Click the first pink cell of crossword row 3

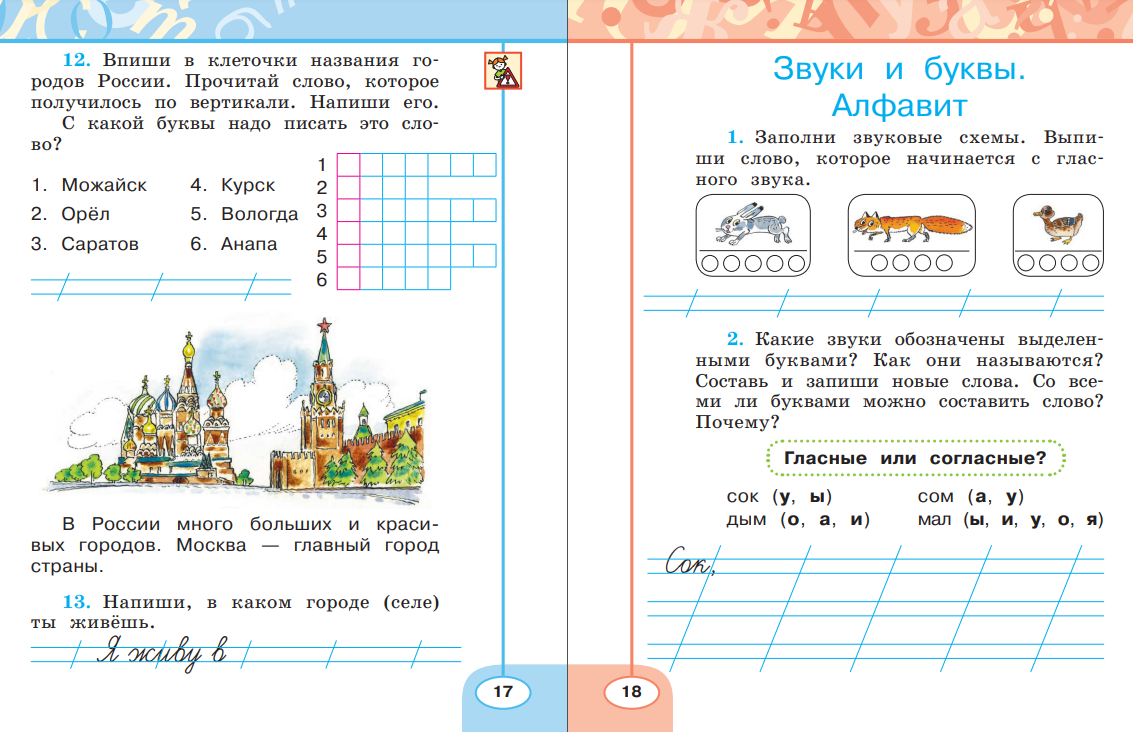point(348,210)
